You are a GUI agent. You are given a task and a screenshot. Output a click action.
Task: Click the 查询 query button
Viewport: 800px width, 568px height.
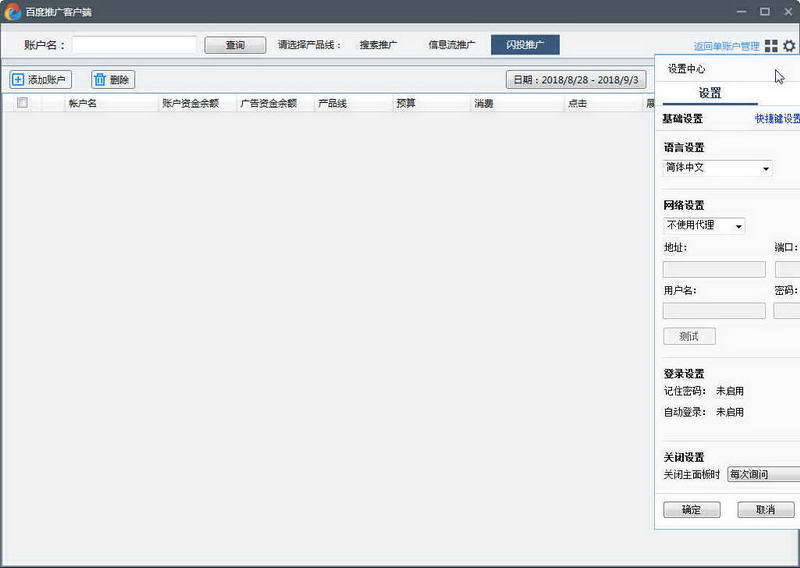click(x=235, y=45)
